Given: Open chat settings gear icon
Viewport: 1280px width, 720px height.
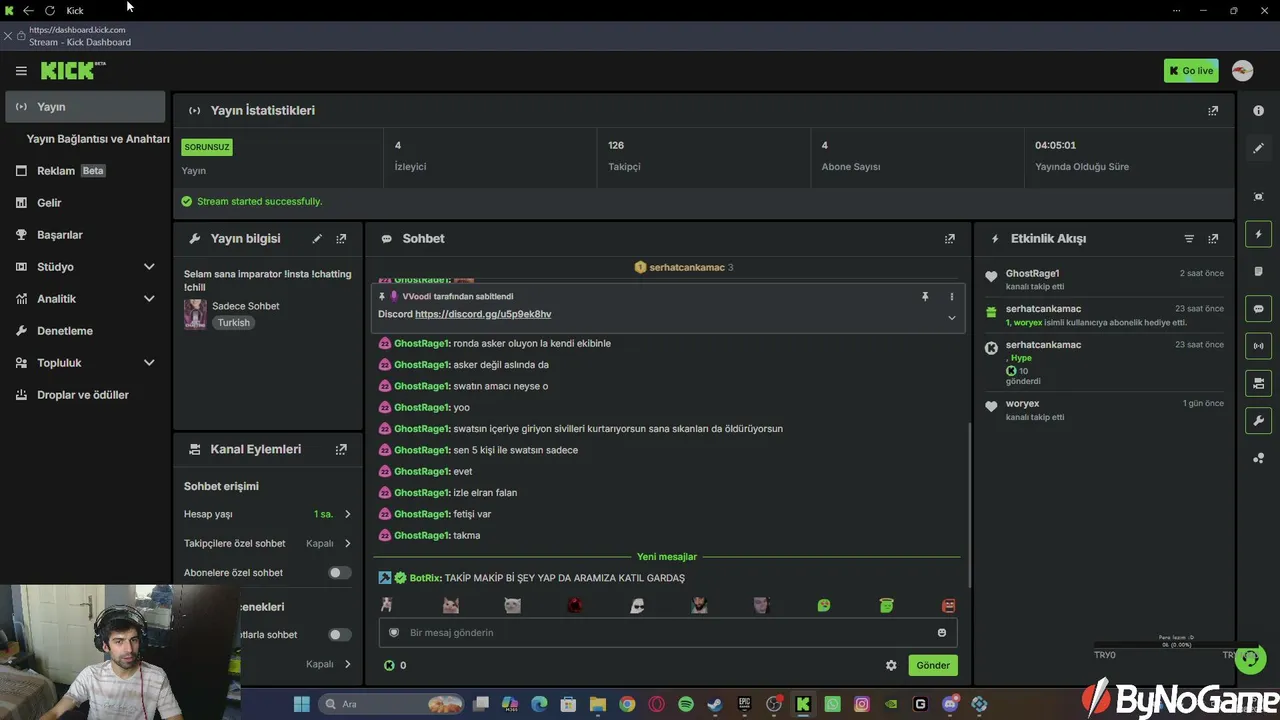Looking at the screenshot, I should point(891,665).
